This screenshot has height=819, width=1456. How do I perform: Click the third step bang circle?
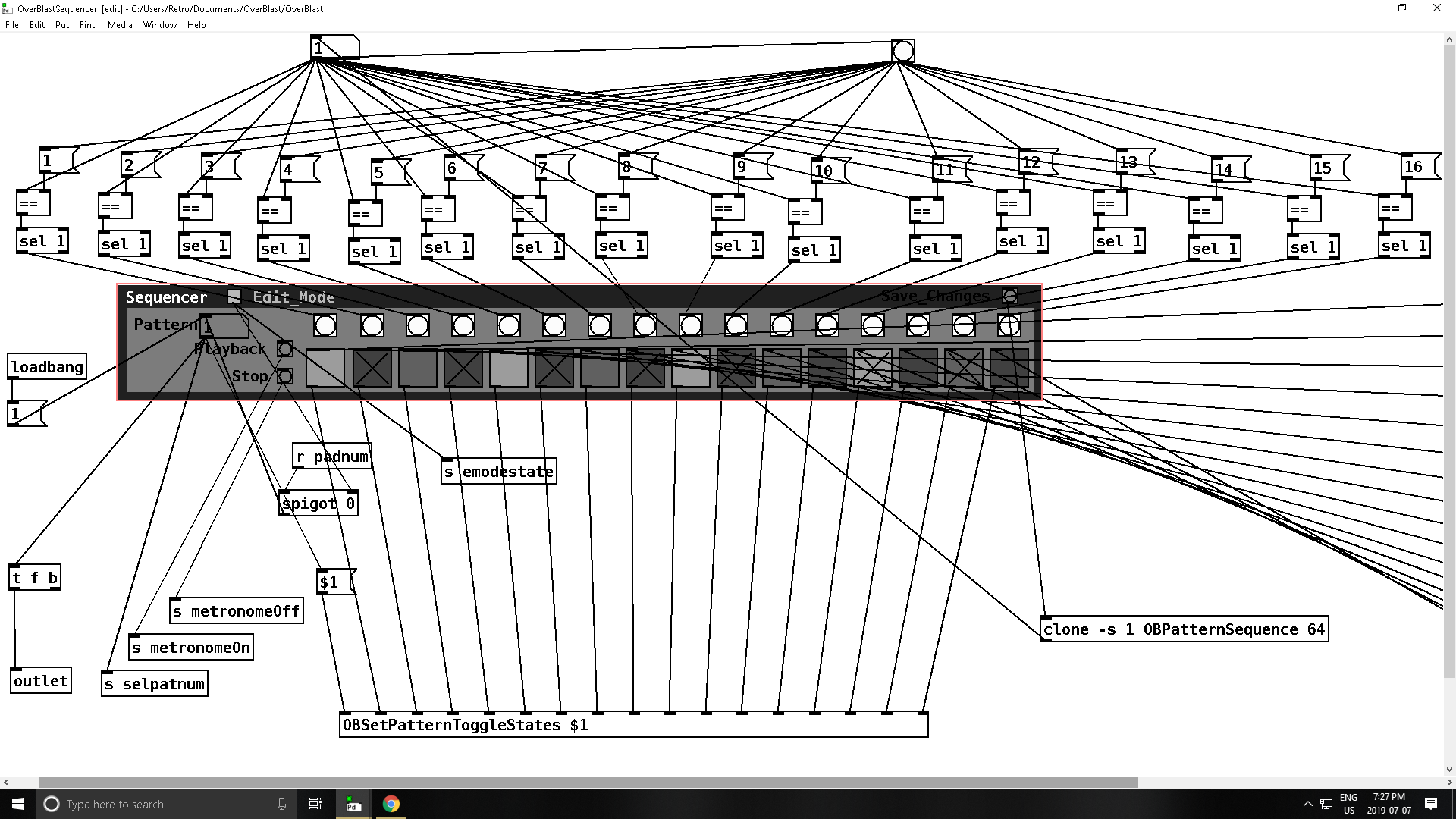coord(418,326)
